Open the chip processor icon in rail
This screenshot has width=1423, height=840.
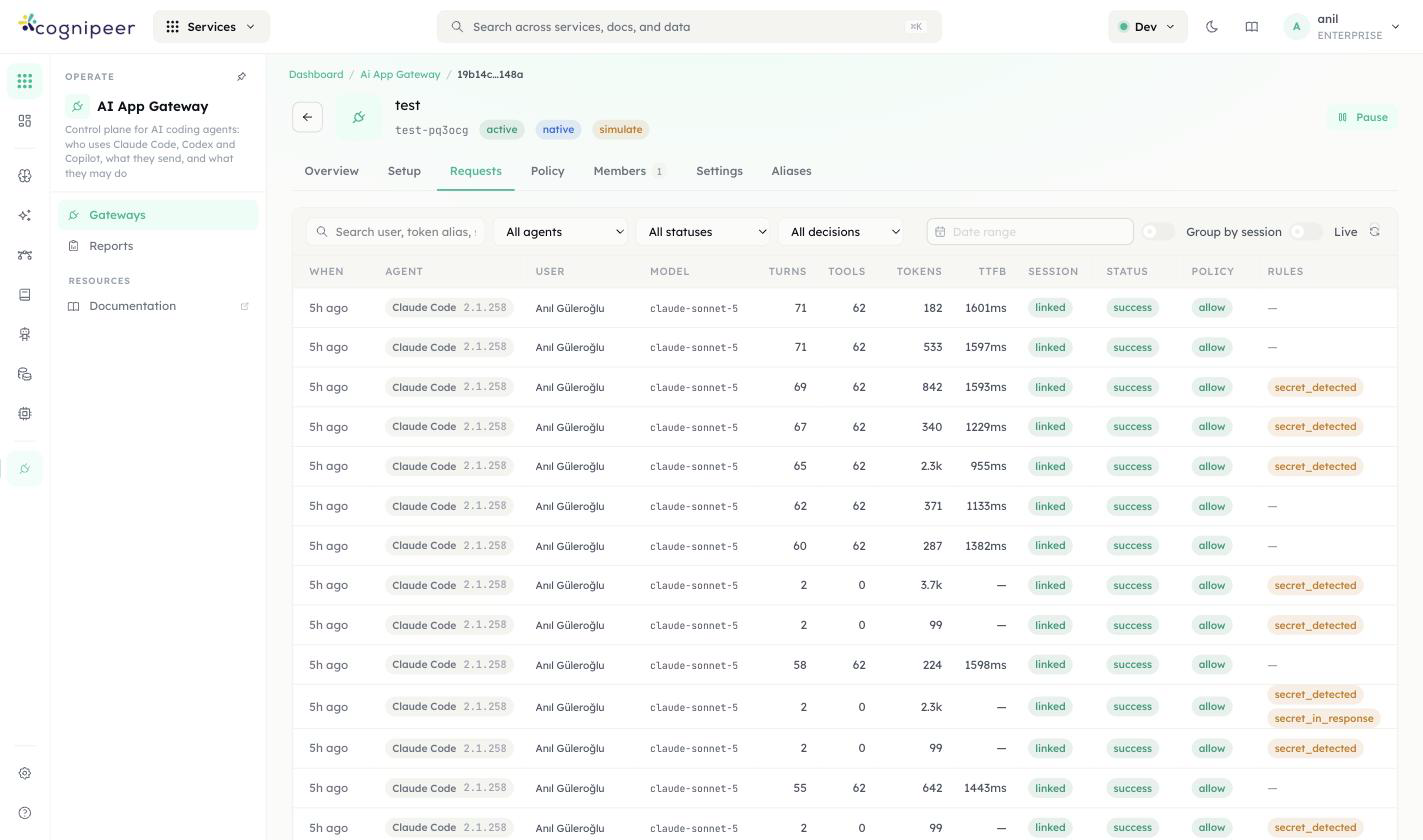coord(25,413)
